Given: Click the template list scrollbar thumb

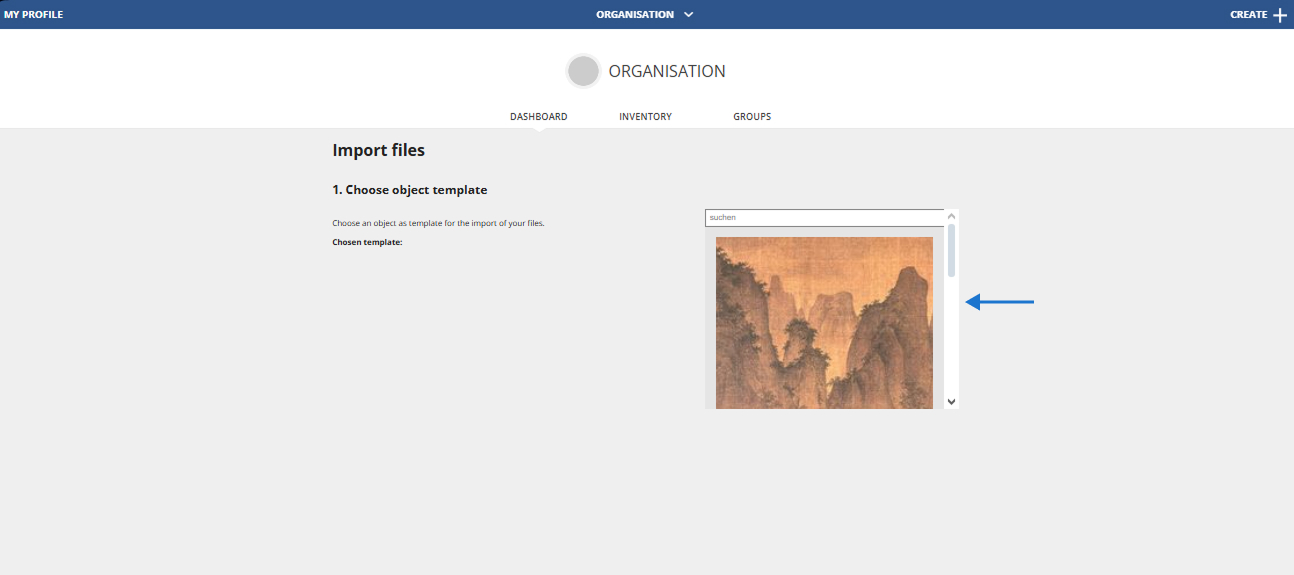Looking at the screenshot, I should [x=951, y=250].
